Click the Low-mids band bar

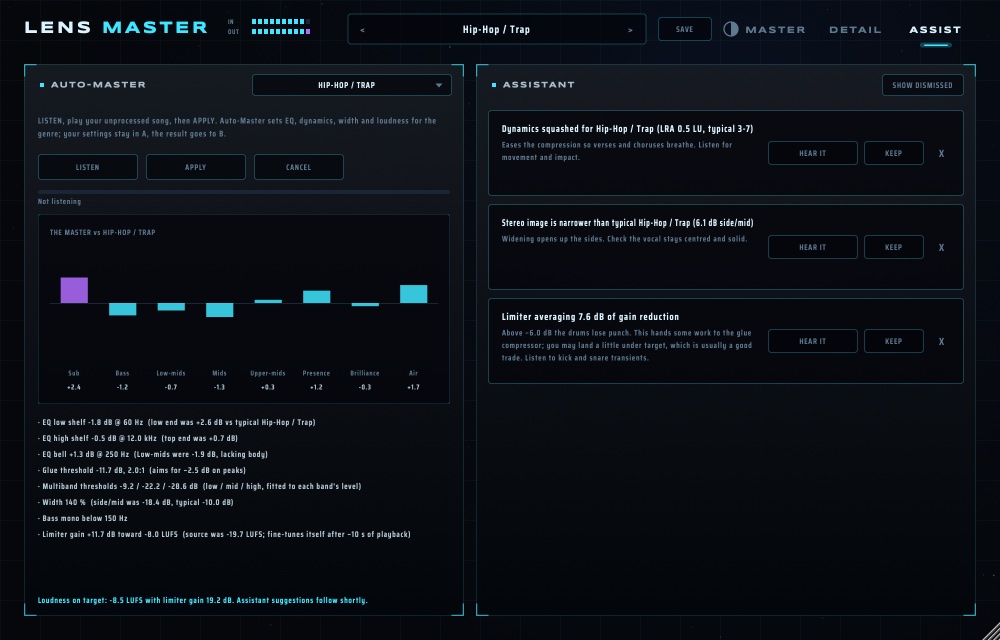click(171, 307)
